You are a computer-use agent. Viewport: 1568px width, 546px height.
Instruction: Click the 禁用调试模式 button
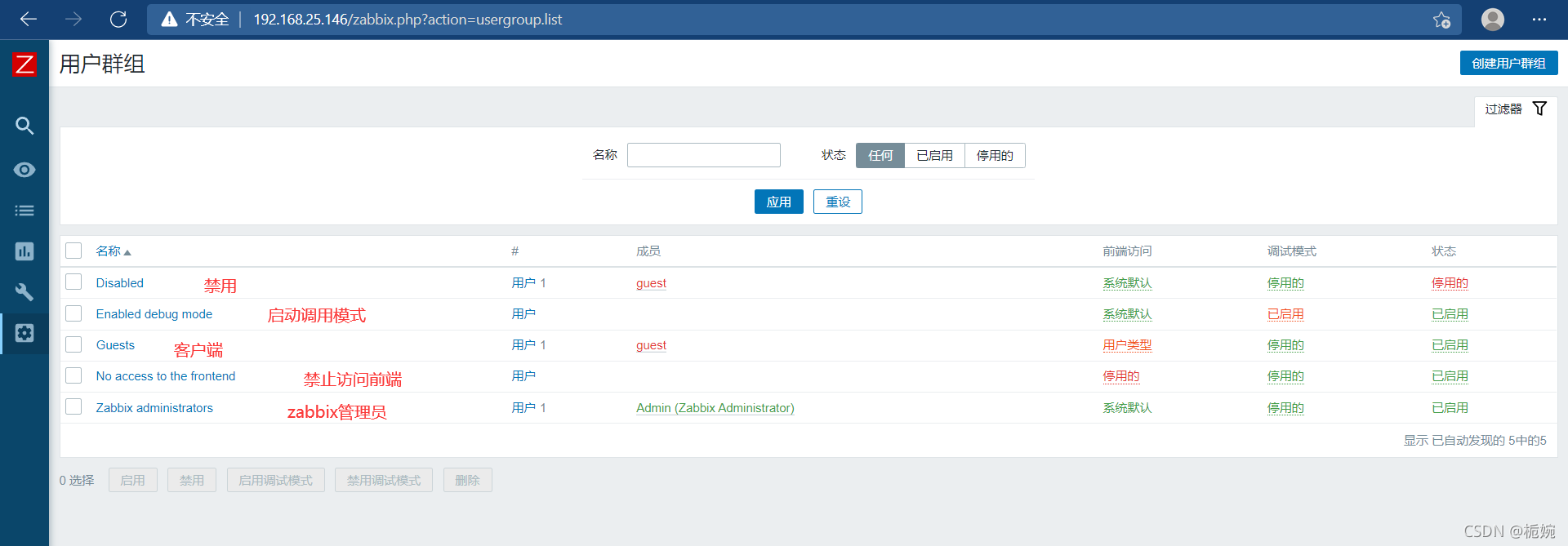click(x=384, y=480)
